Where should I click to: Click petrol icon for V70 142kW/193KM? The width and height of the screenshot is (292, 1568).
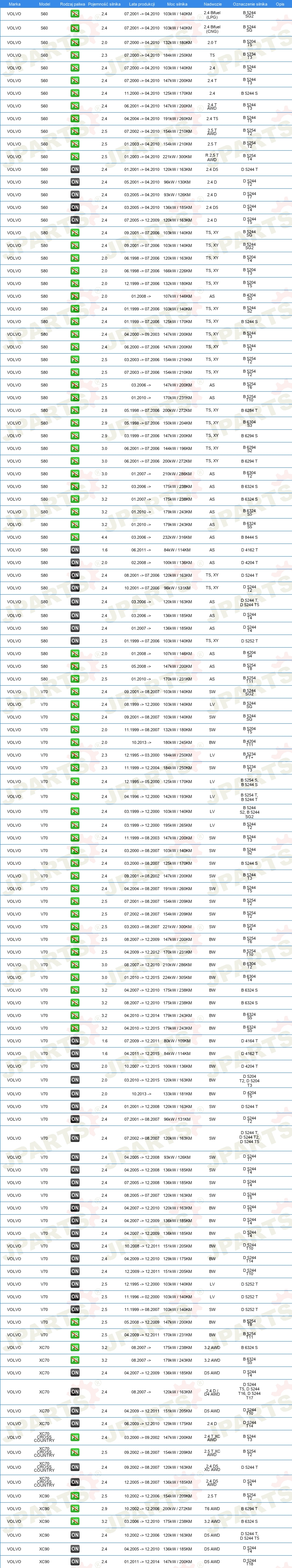pyautogui.click(x=74, y=796)
